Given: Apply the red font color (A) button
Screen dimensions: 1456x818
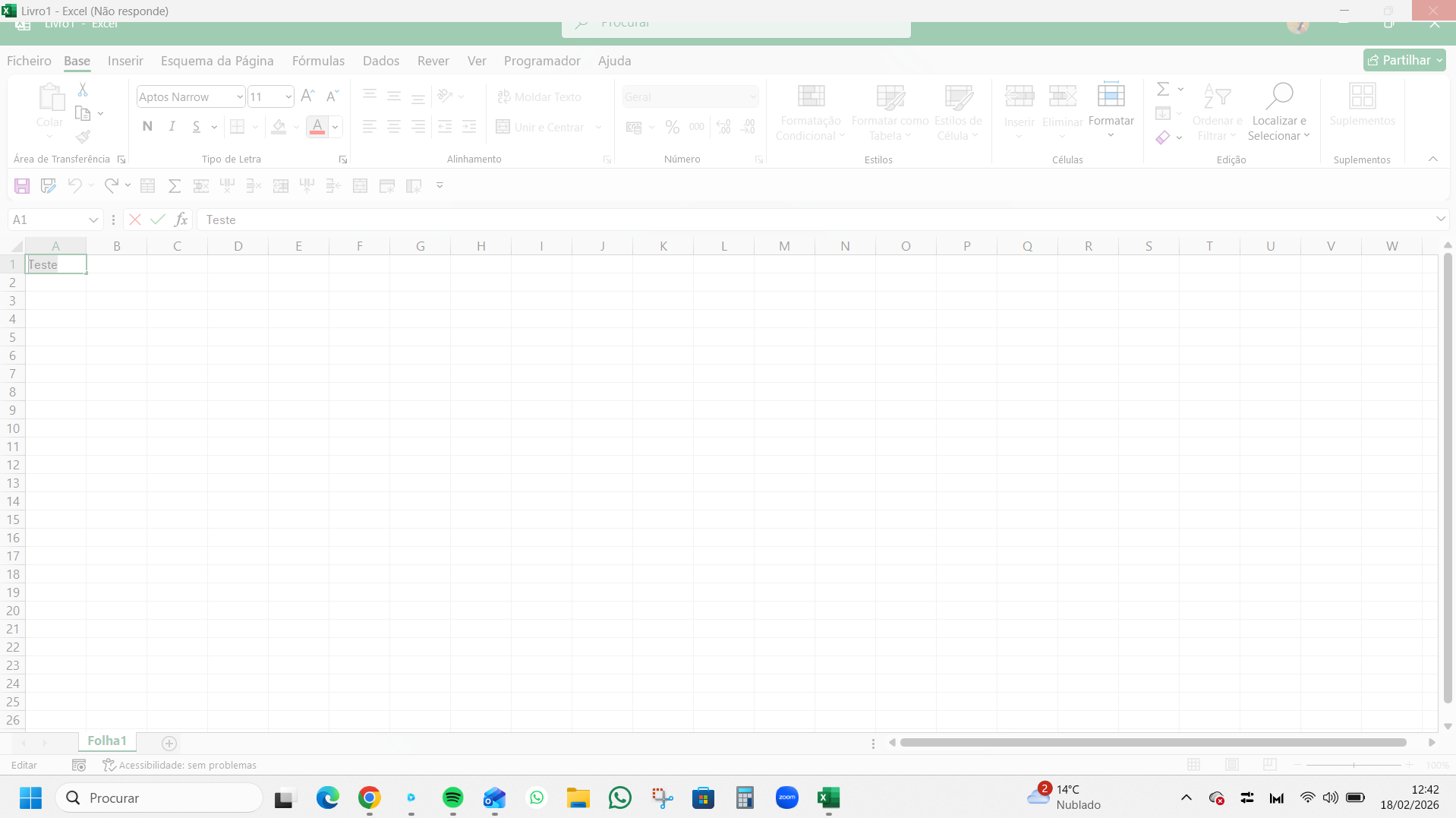Looking at the screenshot, I should (317, 127).
